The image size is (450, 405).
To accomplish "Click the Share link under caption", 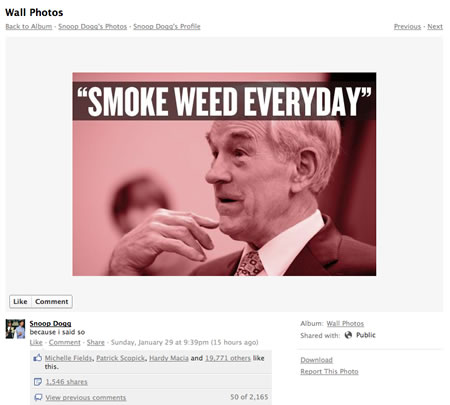I will [96, 342].
